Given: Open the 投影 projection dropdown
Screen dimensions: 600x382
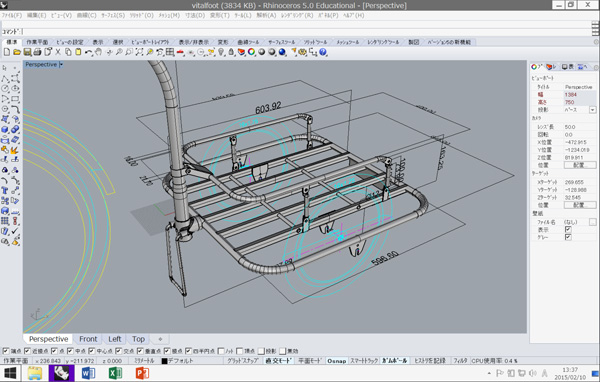Looking at the screenshot, I should (x=593, y=110).
